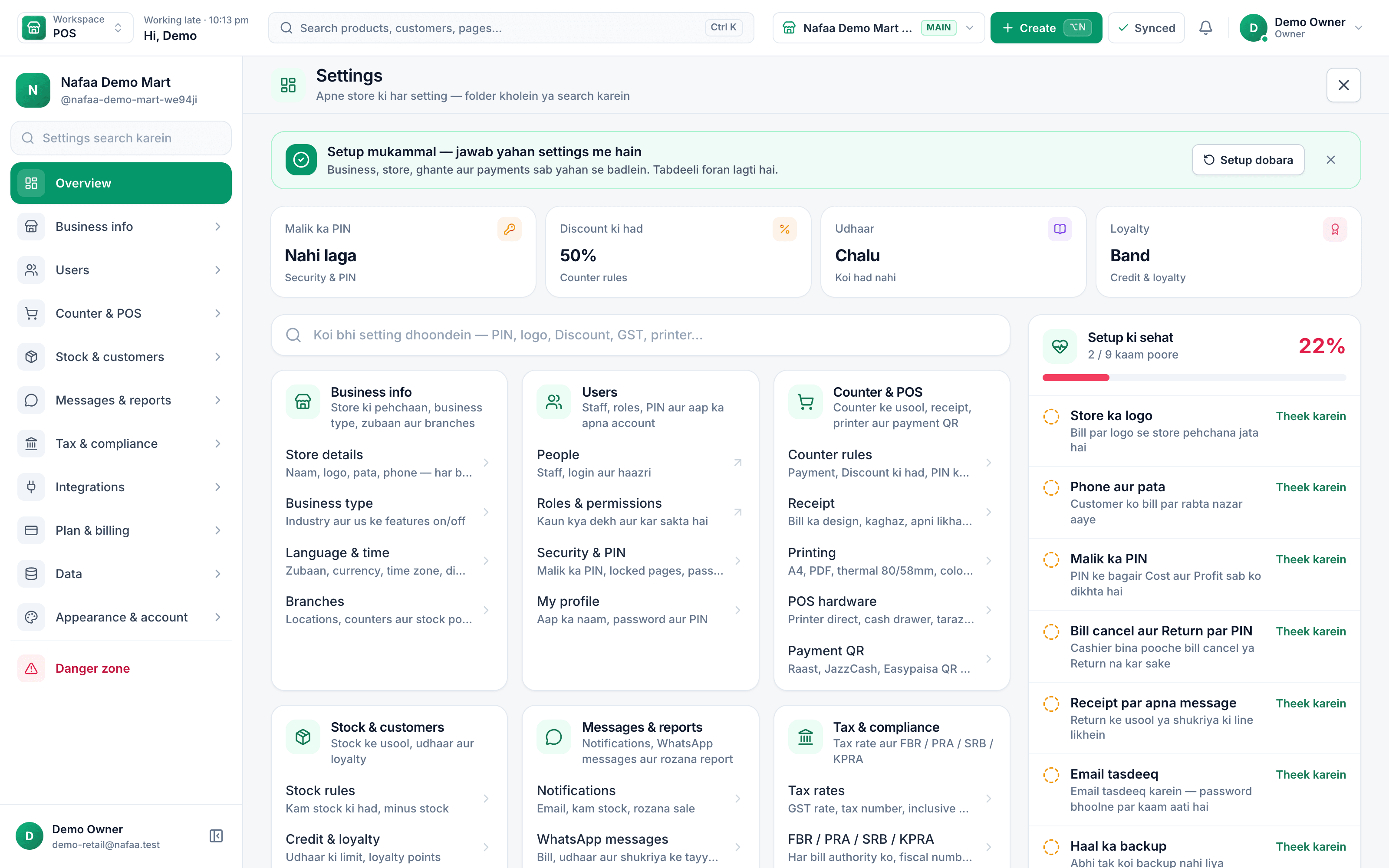
Task: Open the Nafaa Demo Mart branch dropdown
Action: click(878, 27)
